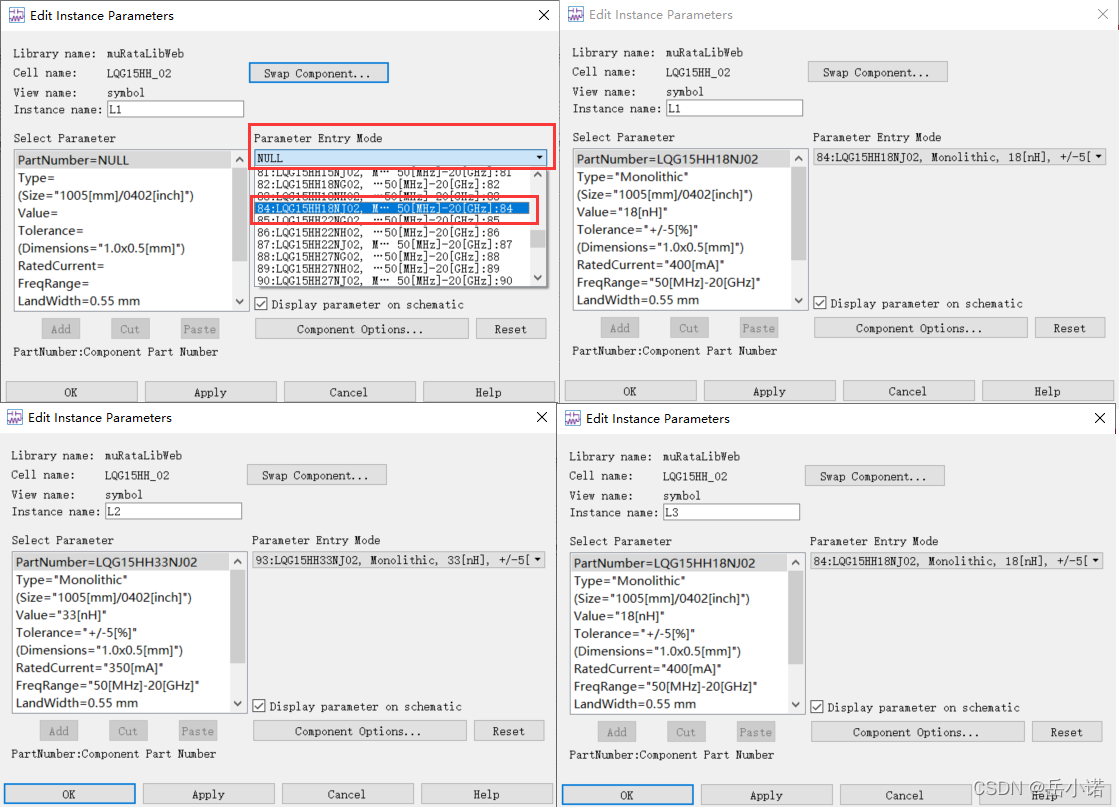Click Cancel in the L2 dialog

pos(347,794)
